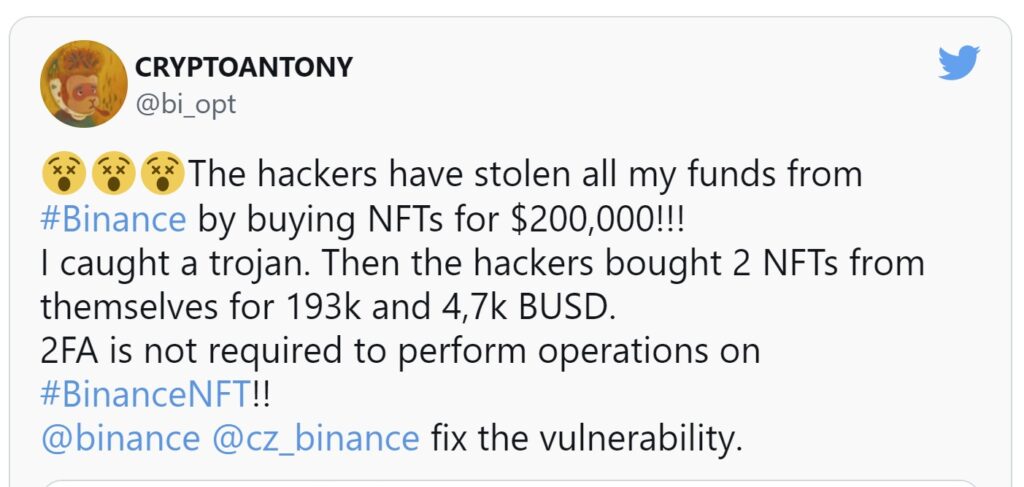Open the embedded card below the tweet
1024x487 pixels.
click(512, 483)
